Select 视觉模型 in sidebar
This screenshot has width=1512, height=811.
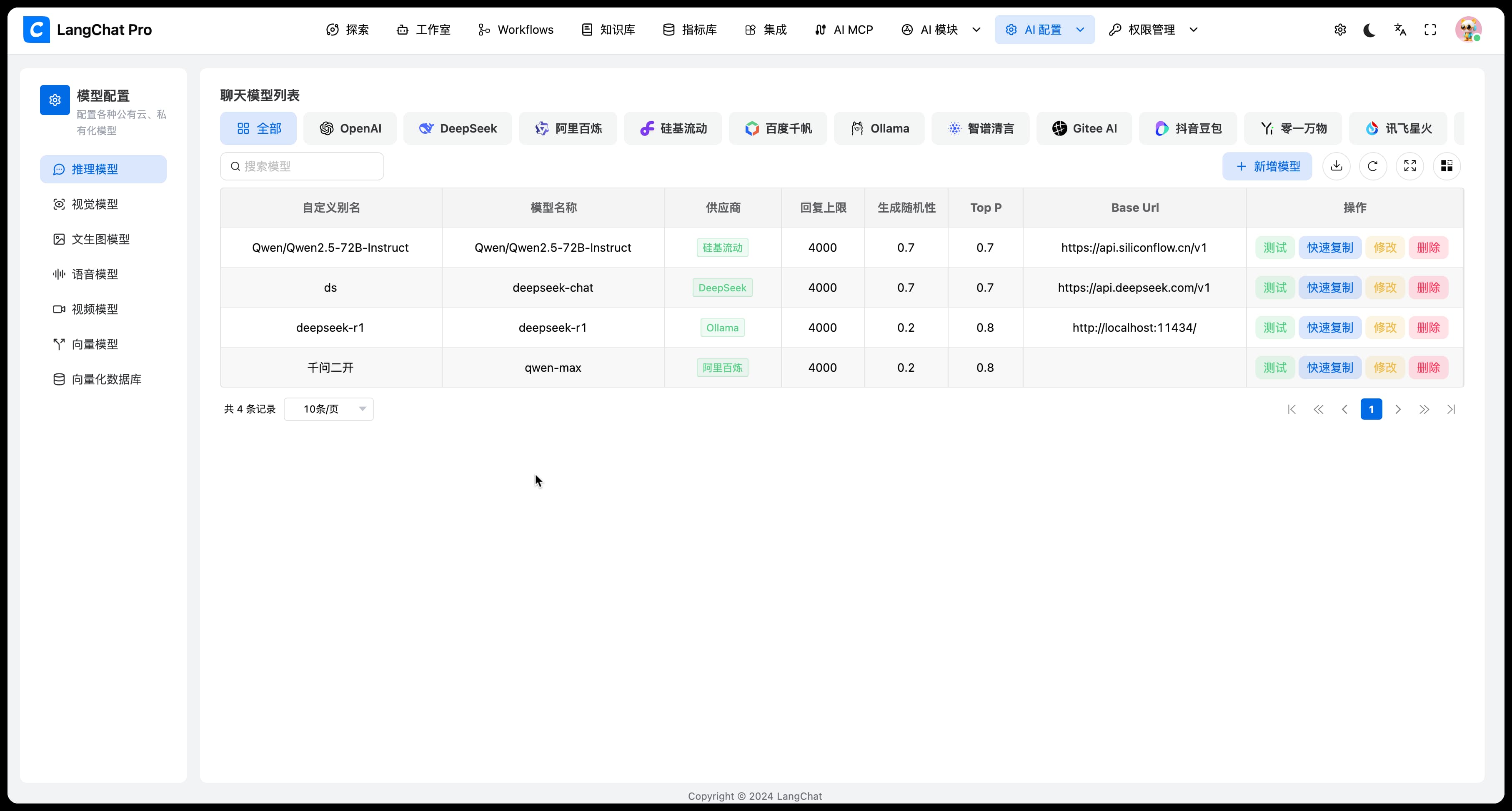[103, 204]
